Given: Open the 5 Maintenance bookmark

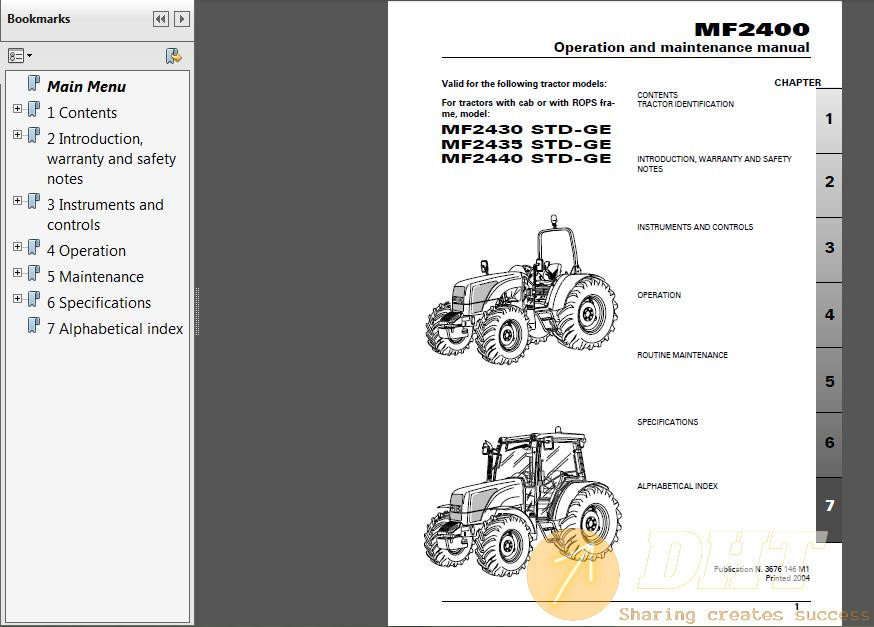Looking at the screenshot, I should [95, 277].
